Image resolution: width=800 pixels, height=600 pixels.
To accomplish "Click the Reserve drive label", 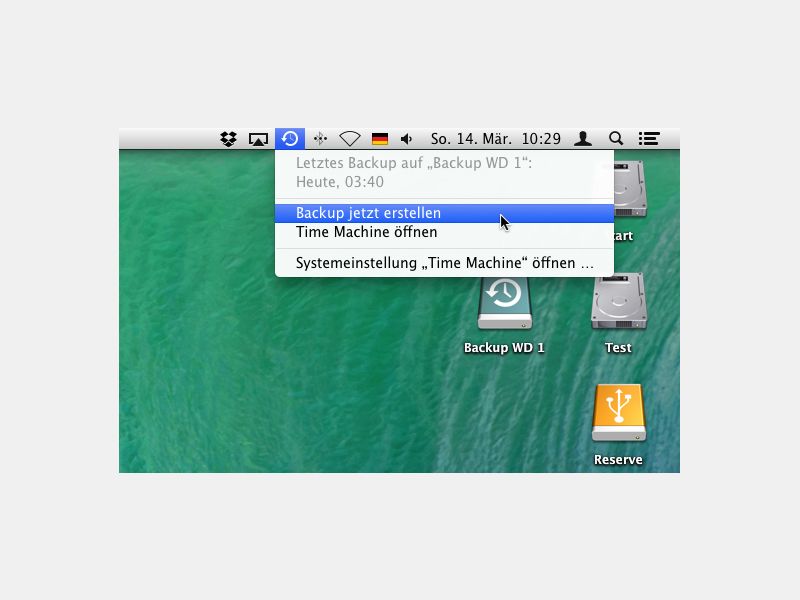I will (x=618, y=460).
